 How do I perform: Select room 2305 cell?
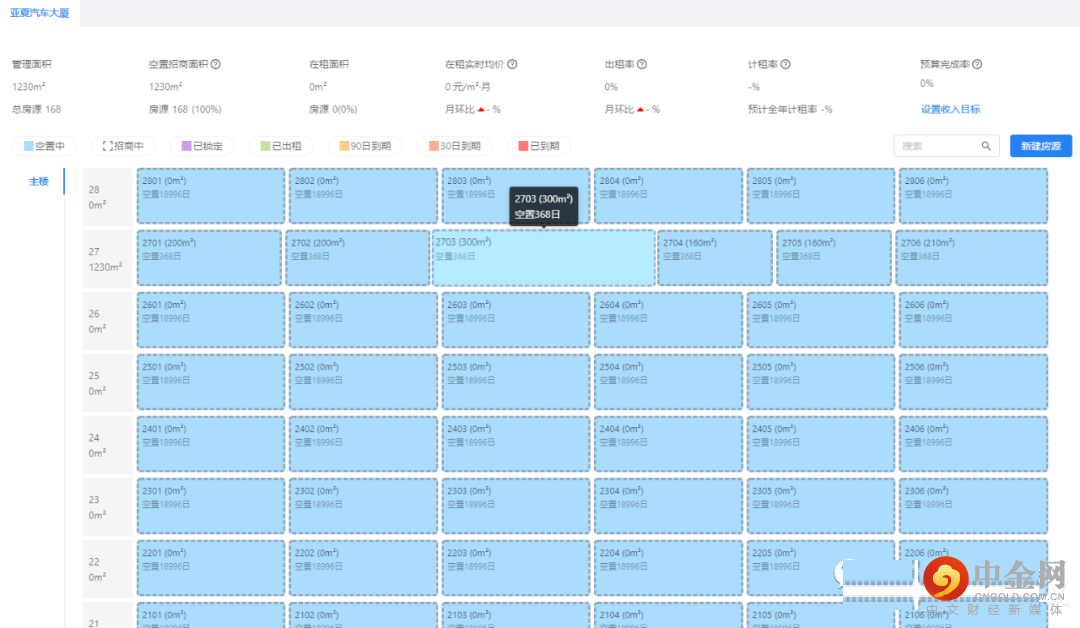click(821, 506)
